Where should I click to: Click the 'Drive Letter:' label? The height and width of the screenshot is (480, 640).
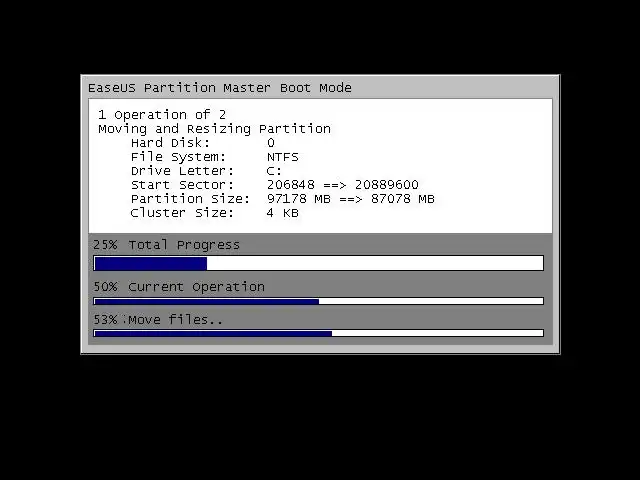pyautogui.click(x=182, y=171)
